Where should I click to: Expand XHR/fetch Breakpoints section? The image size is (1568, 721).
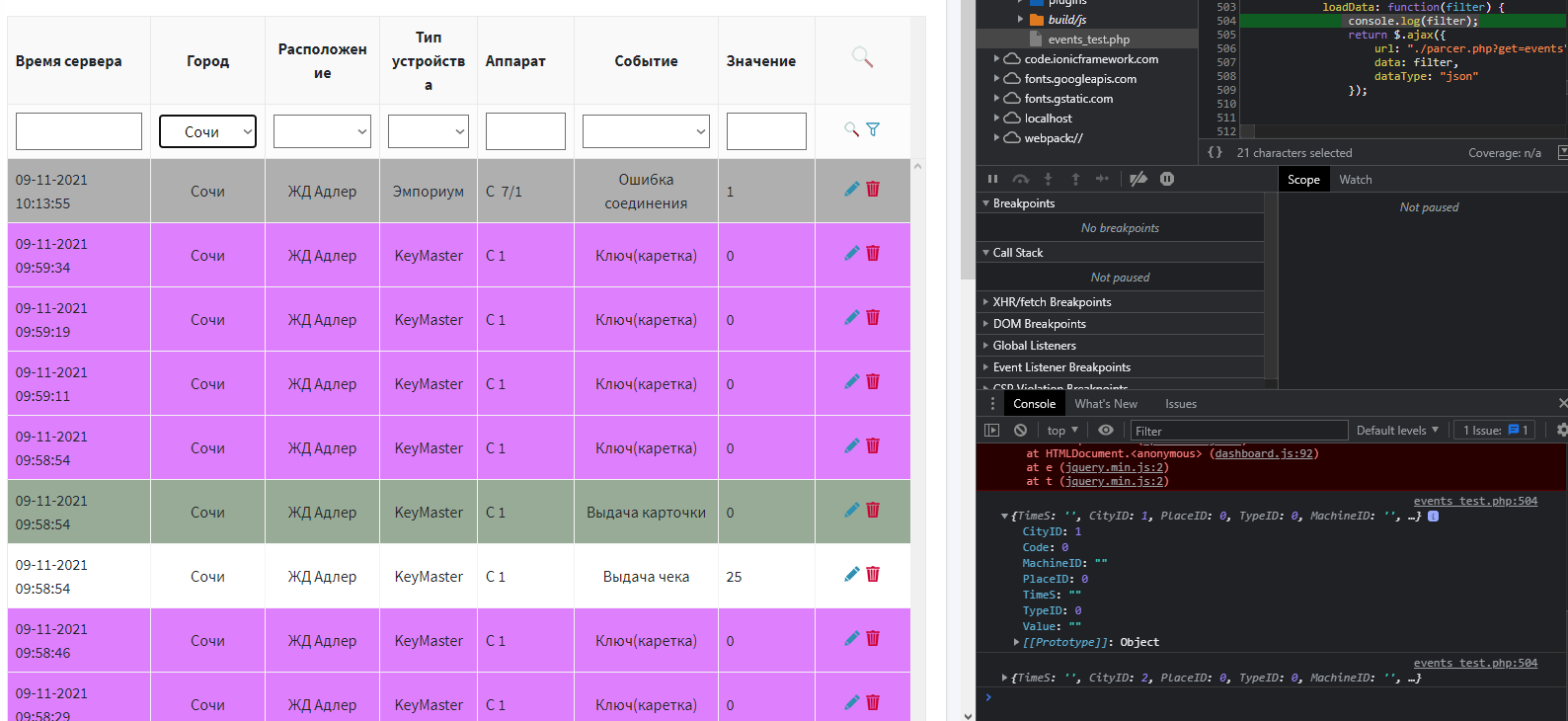click(x=1120, y=301)
